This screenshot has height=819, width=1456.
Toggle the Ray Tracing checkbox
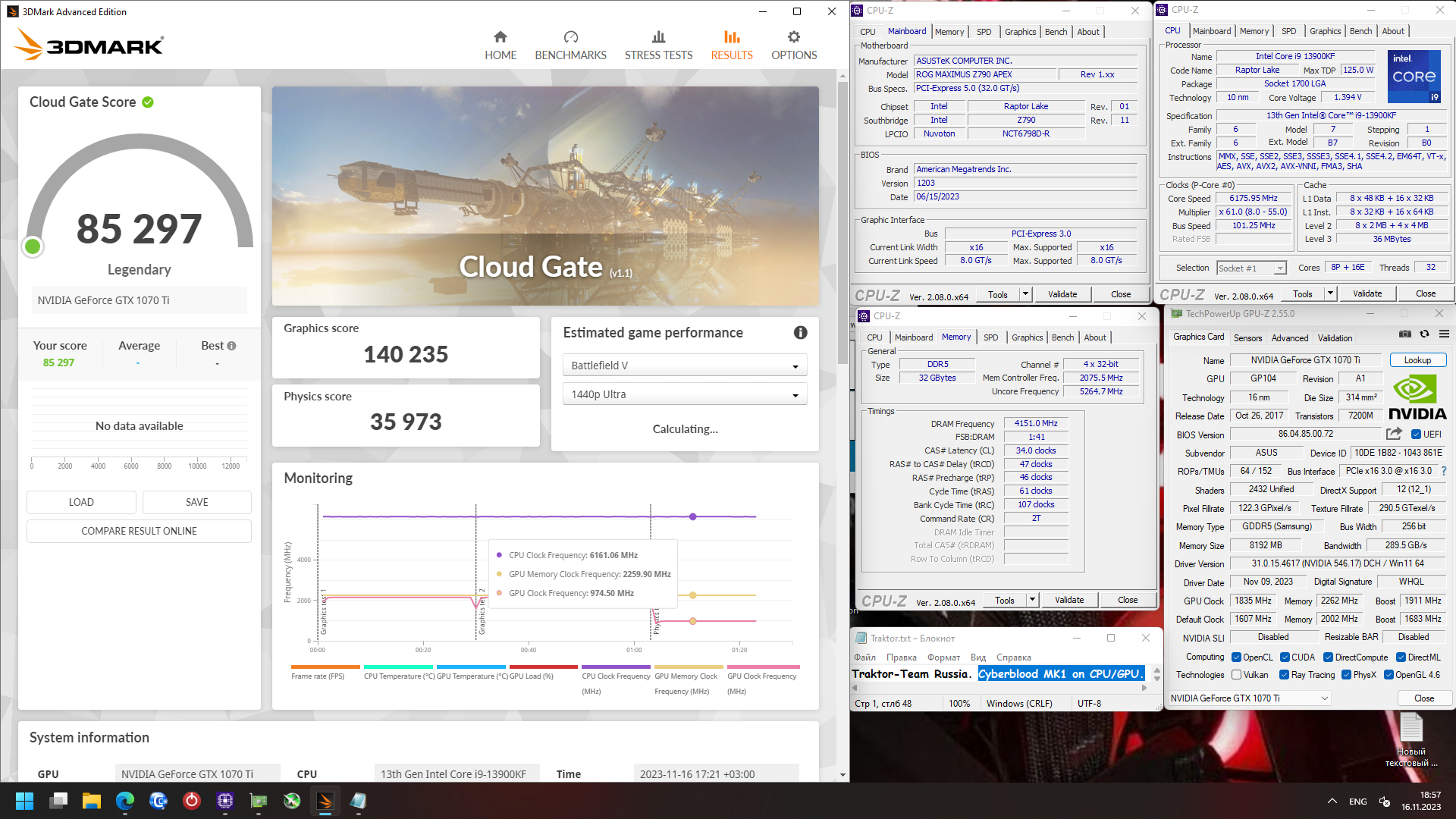click(1284, 675)
